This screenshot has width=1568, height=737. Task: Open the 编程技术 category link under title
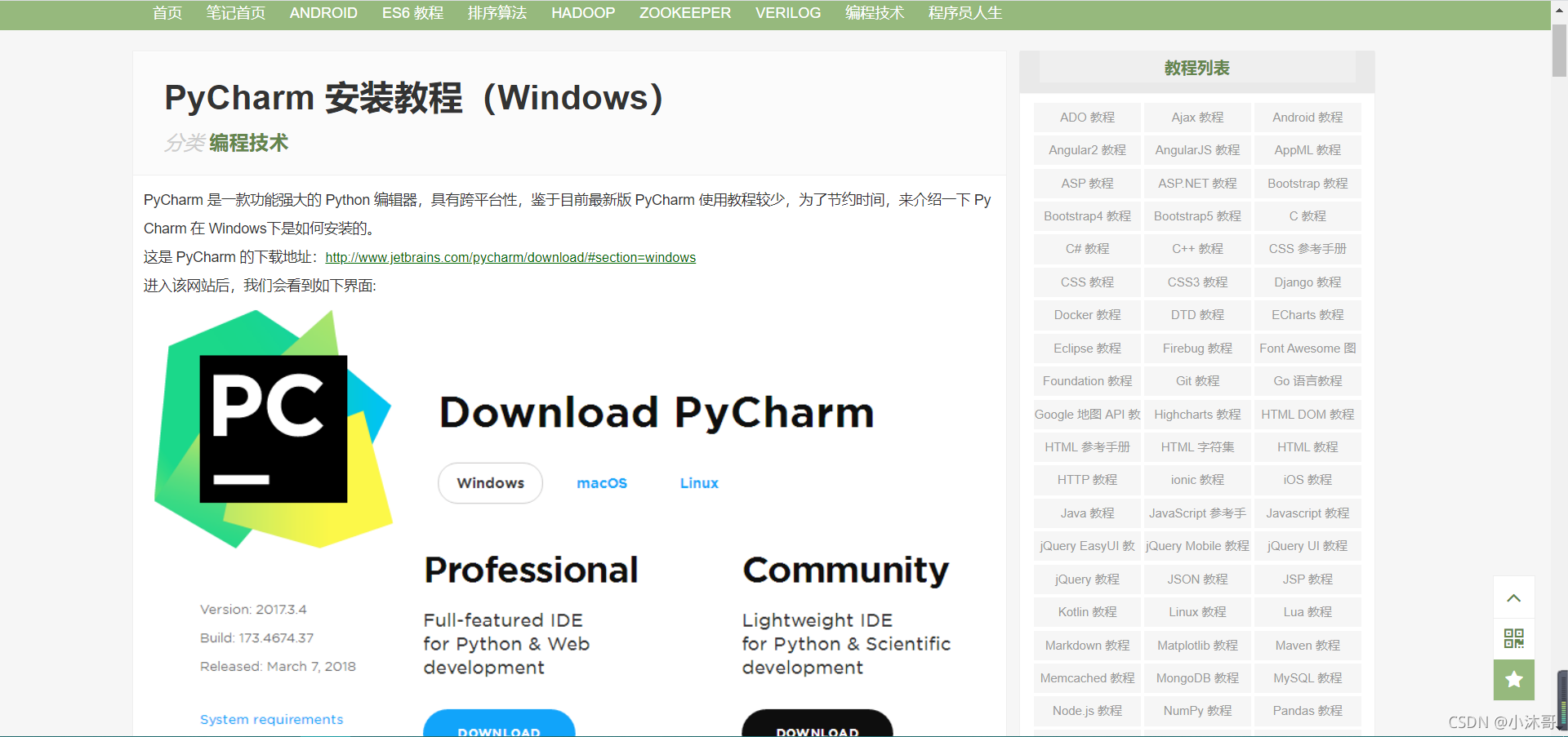248,143
